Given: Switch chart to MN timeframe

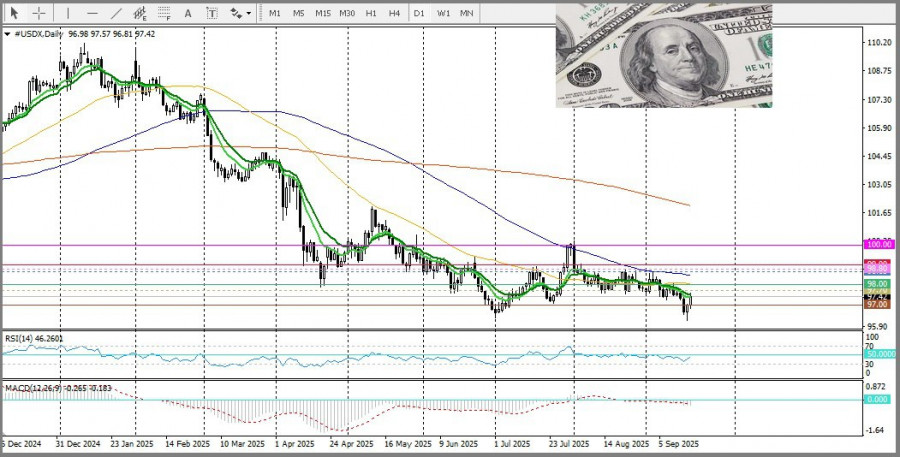Looking at the screenshot, I should [x=466, y=13].
